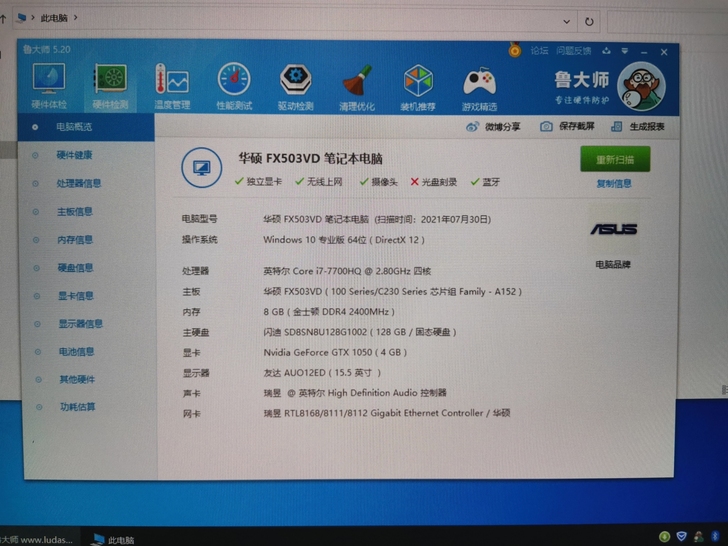Click the 无线上网 check status
728x546 pixels.
point(318,182)
